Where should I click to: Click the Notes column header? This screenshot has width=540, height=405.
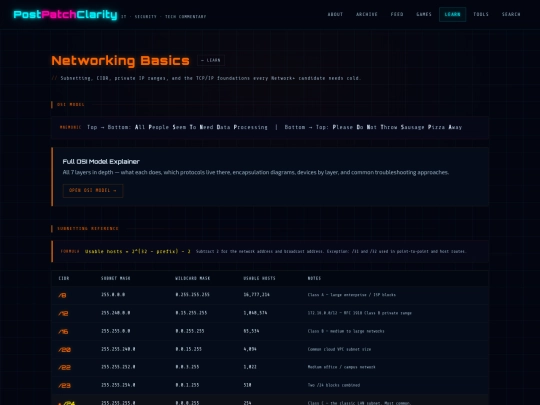coord(314,278)
